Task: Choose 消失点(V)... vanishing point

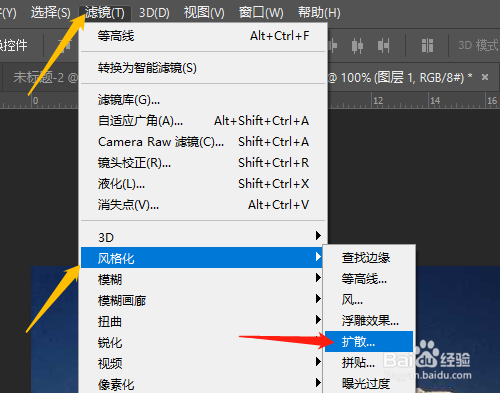Action: coord(203,205)
